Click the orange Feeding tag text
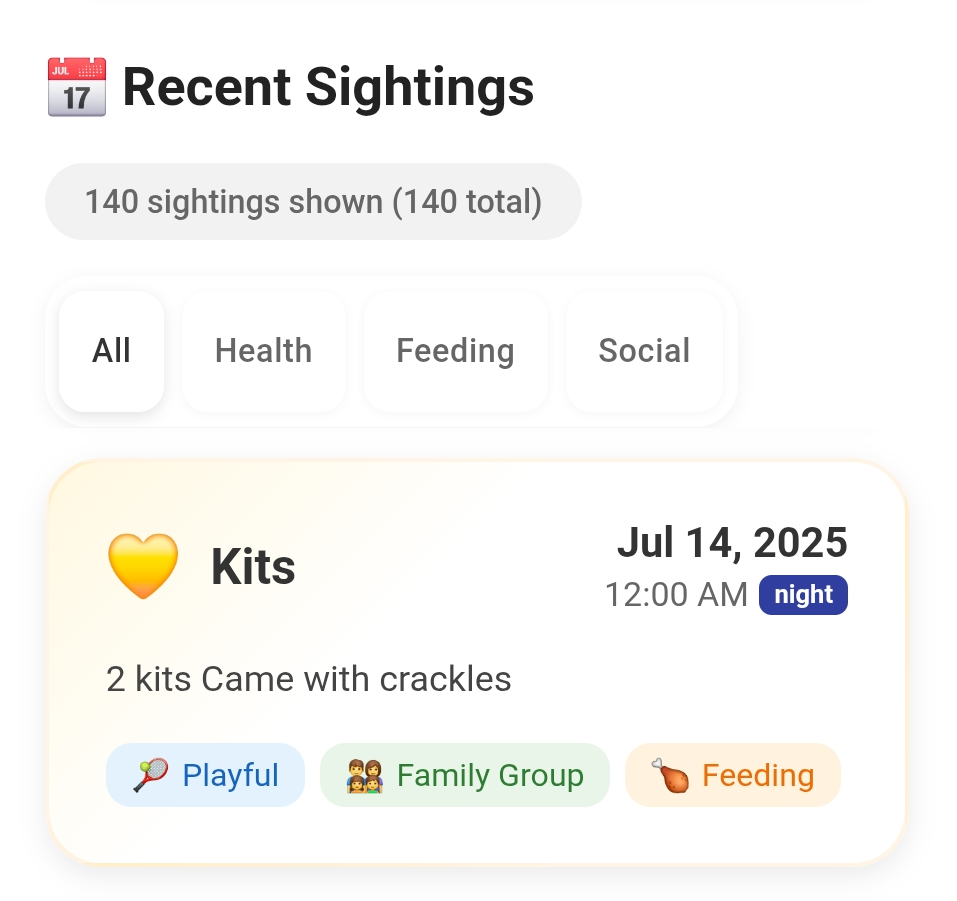957x901 pixels. tap(758, 775)
